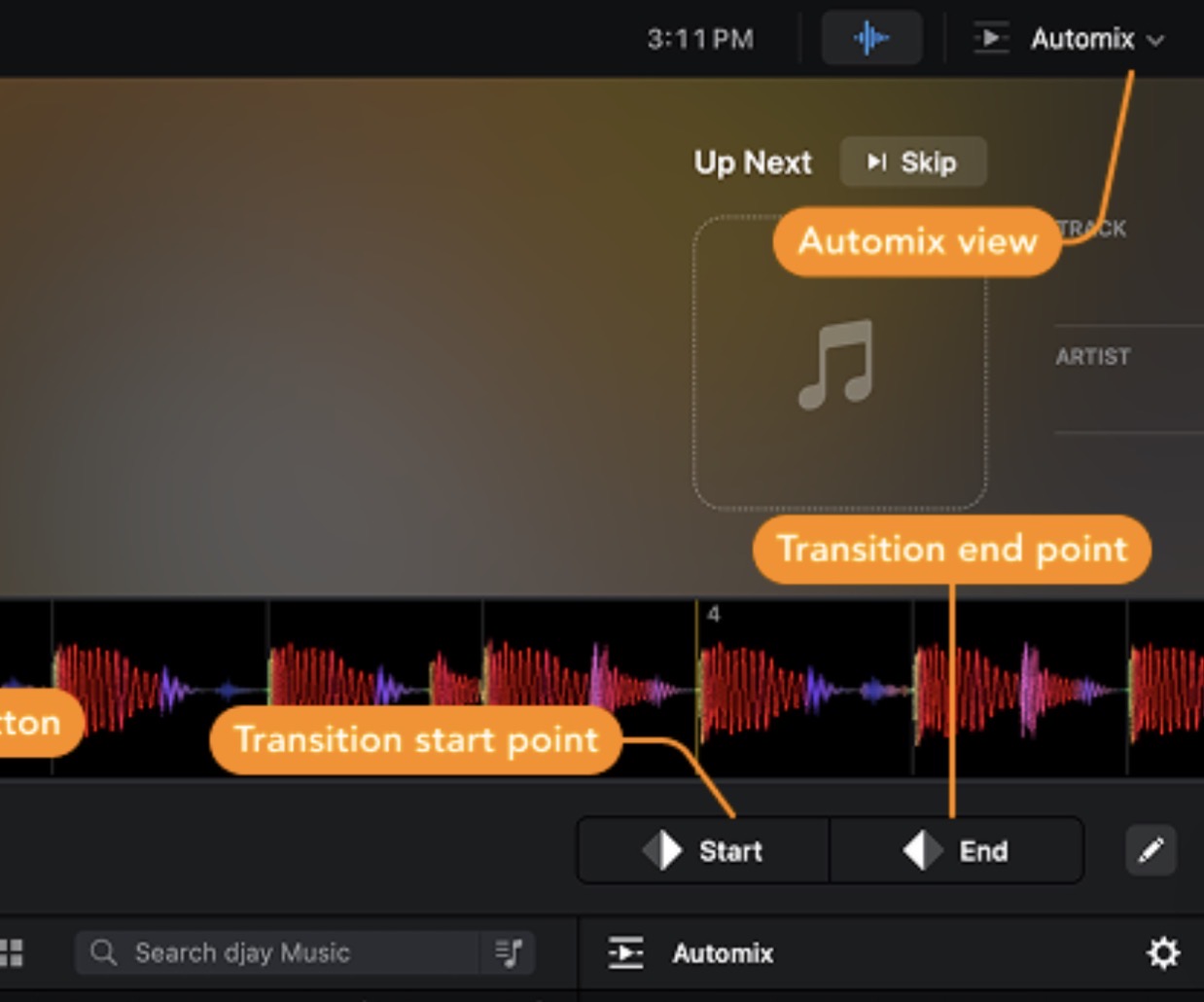Click the Start diamond marker icon
The image size is (1204, 1002).
tap(663, 850)
